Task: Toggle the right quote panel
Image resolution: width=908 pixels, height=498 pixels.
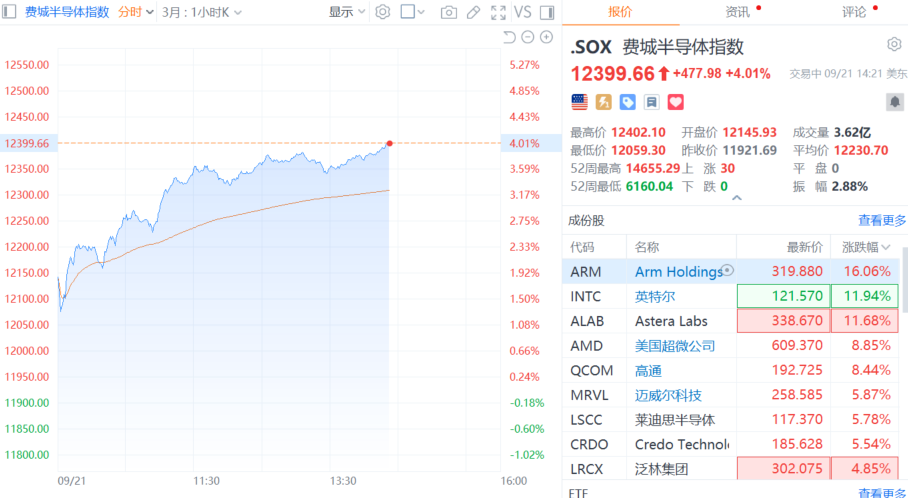Action: [547, 12]
